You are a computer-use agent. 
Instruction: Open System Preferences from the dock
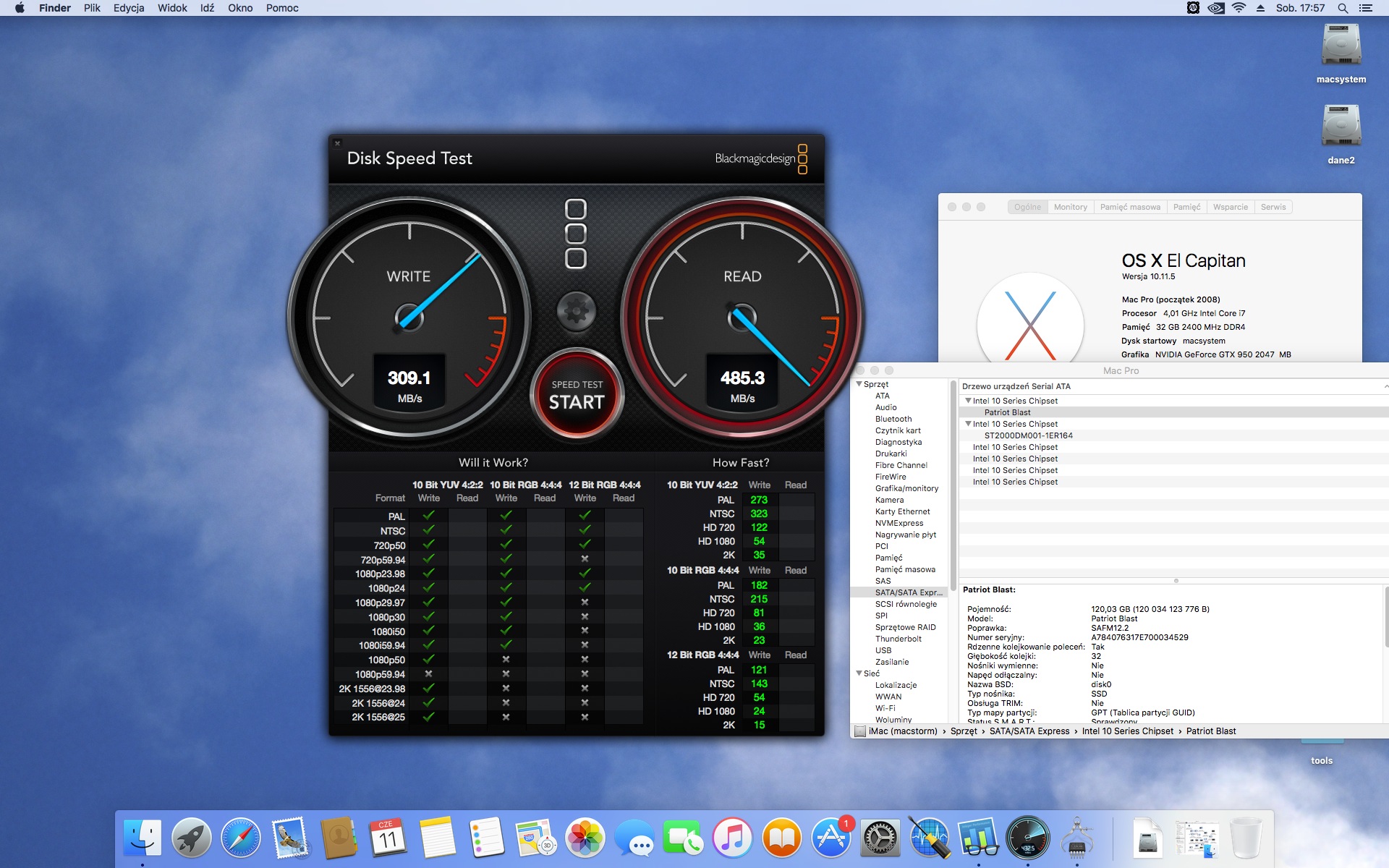pos(880,838)
